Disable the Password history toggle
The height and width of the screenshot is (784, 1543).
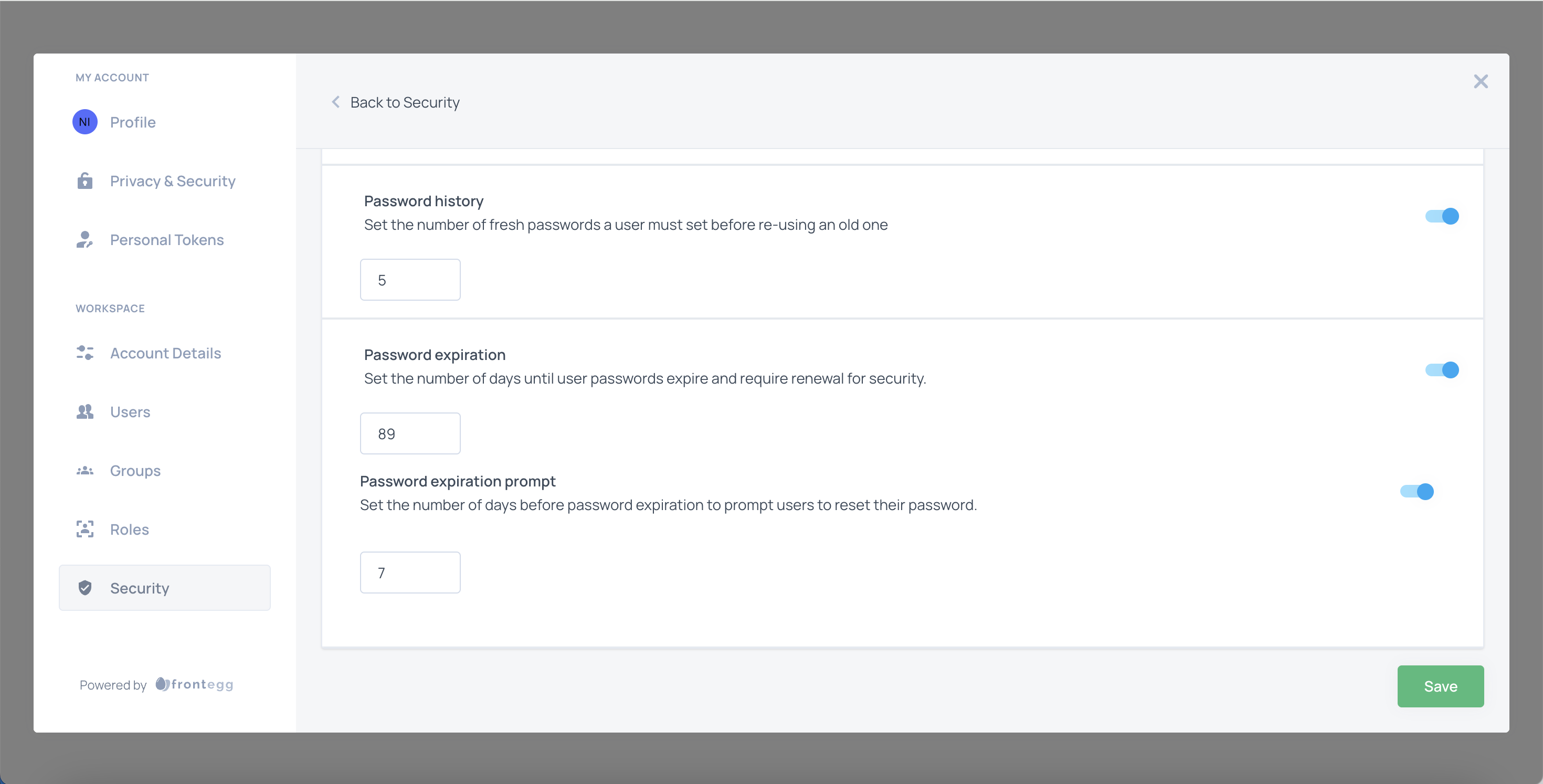[x=1442, y=216]
